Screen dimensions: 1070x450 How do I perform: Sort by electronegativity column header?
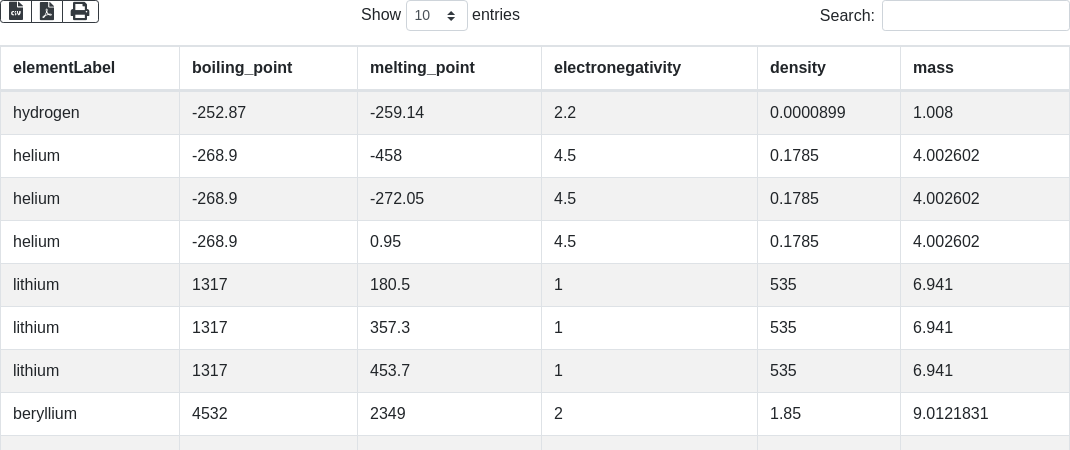click(617, 68)
